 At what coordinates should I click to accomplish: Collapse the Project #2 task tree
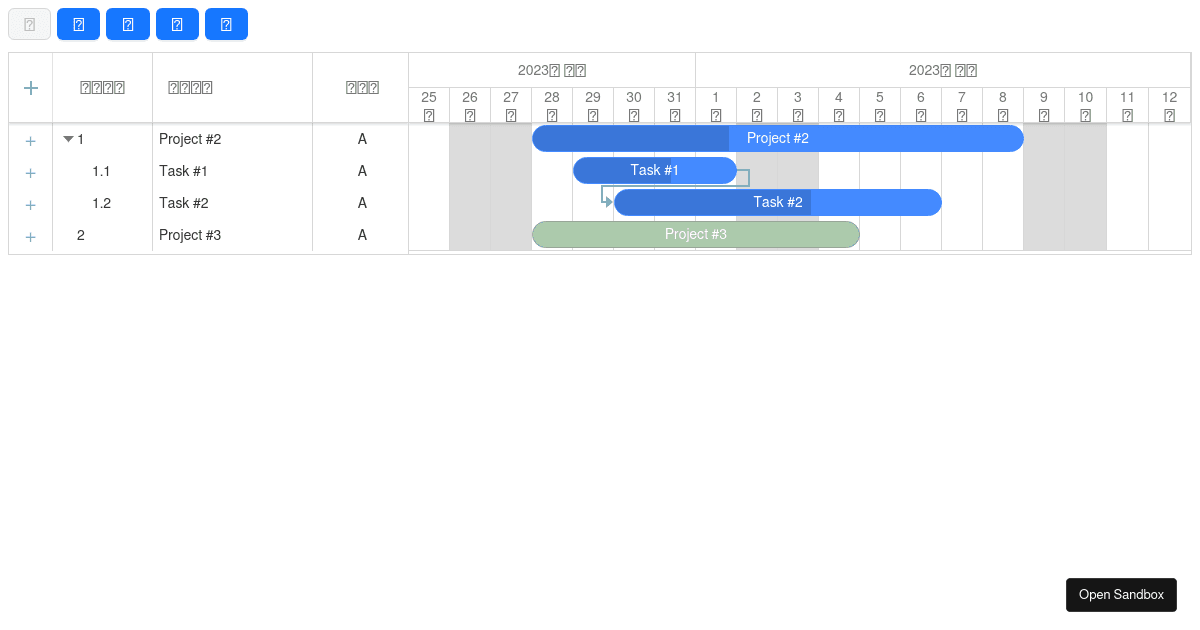(68, 139)
